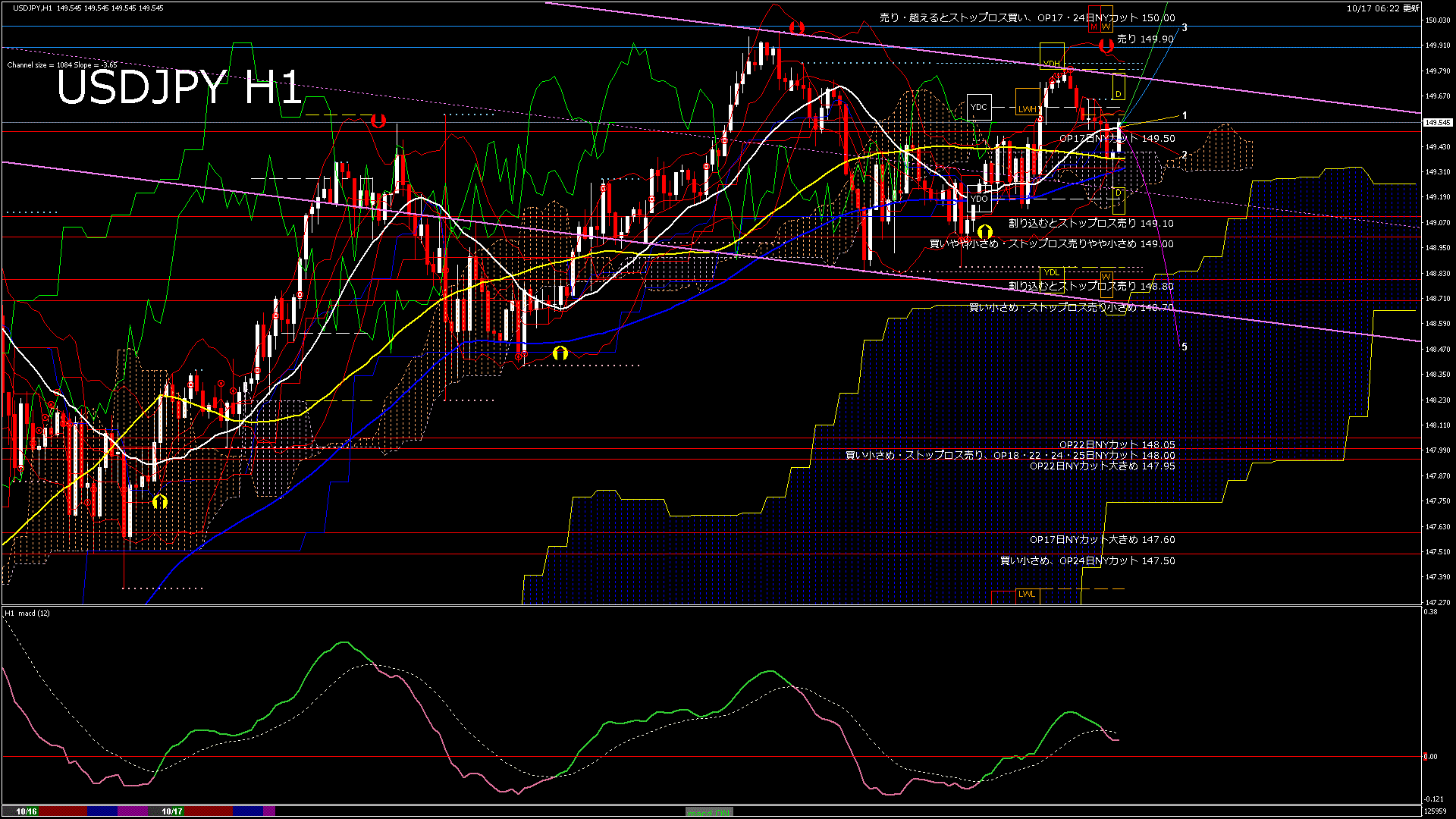Viewport: 1456px width, 819px height.
Task: Click MACD axis value -0.121
Action: coord(1434,799)
